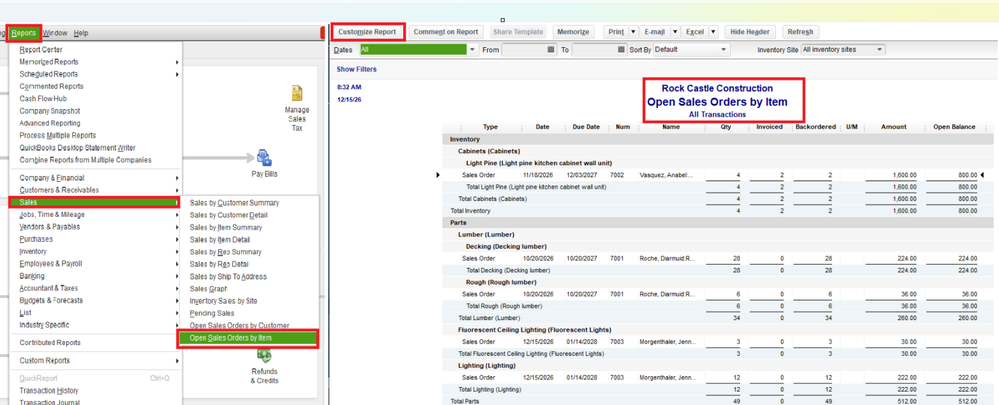
Task: Select the Sales menu entry
Action: 96,202
